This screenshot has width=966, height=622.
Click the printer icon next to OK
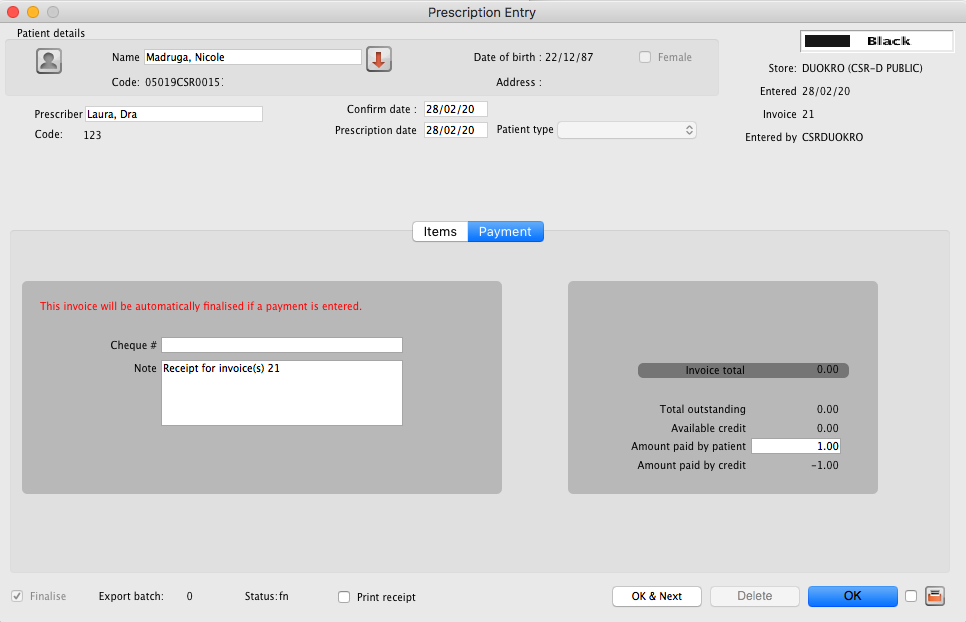[x=934, y=596]
